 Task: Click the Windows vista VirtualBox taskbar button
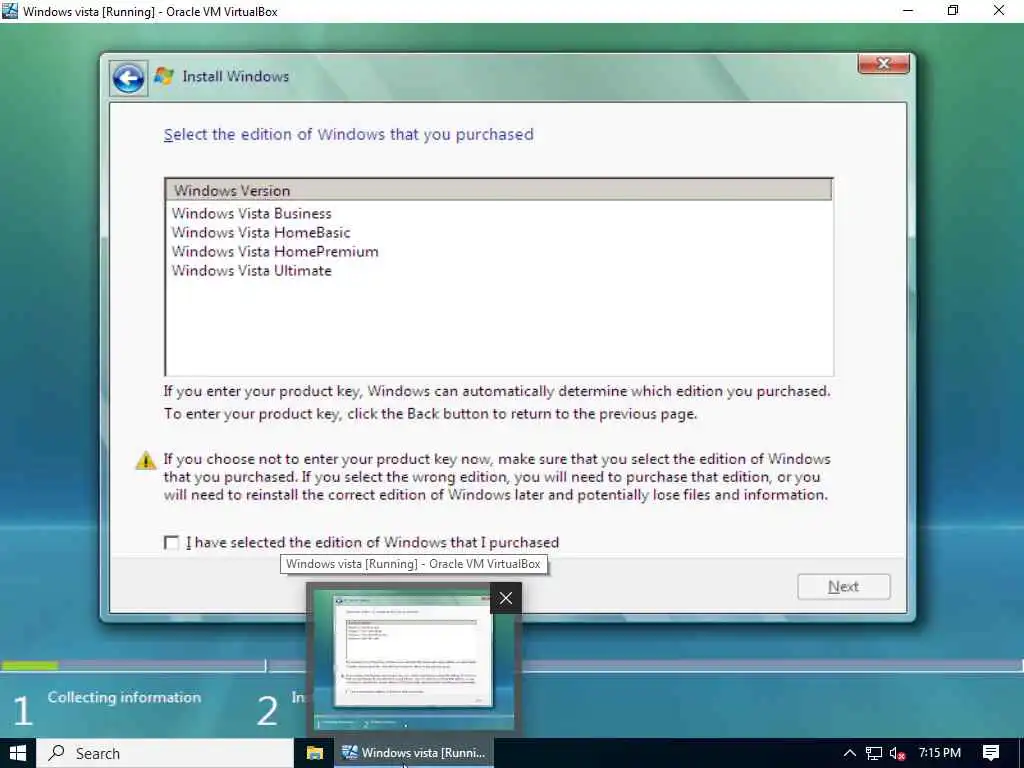coord(414,753)
